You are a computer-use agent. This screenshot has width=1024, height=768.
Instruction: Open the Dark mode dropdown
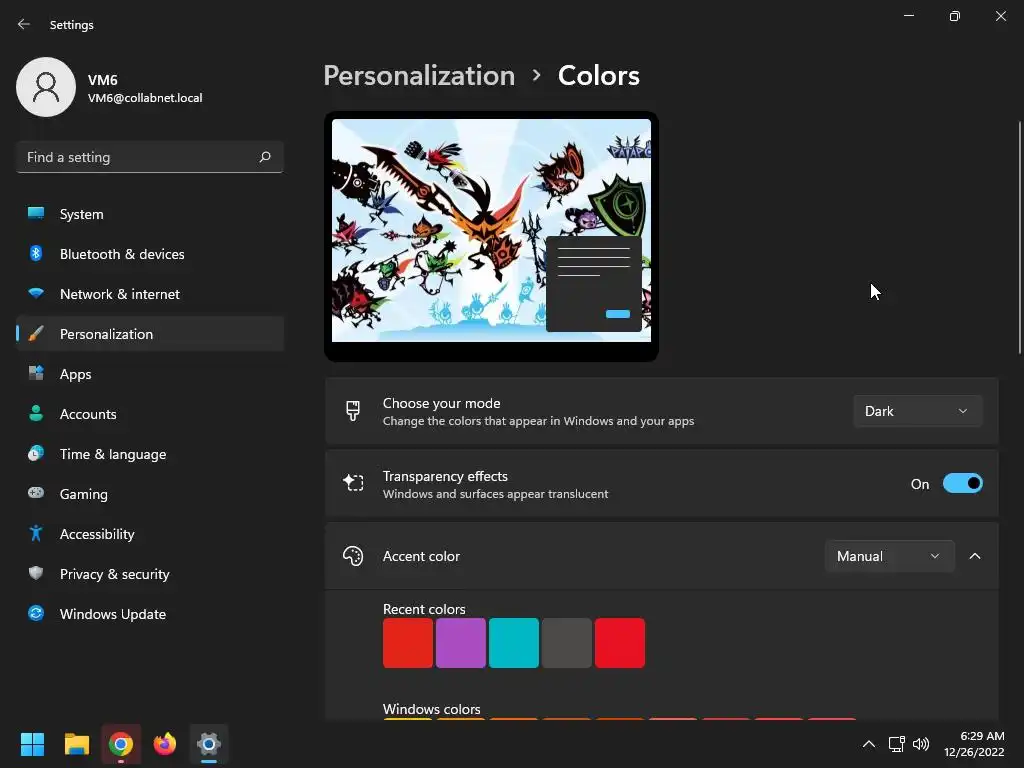pyautogui.click(x=918, y=411)
